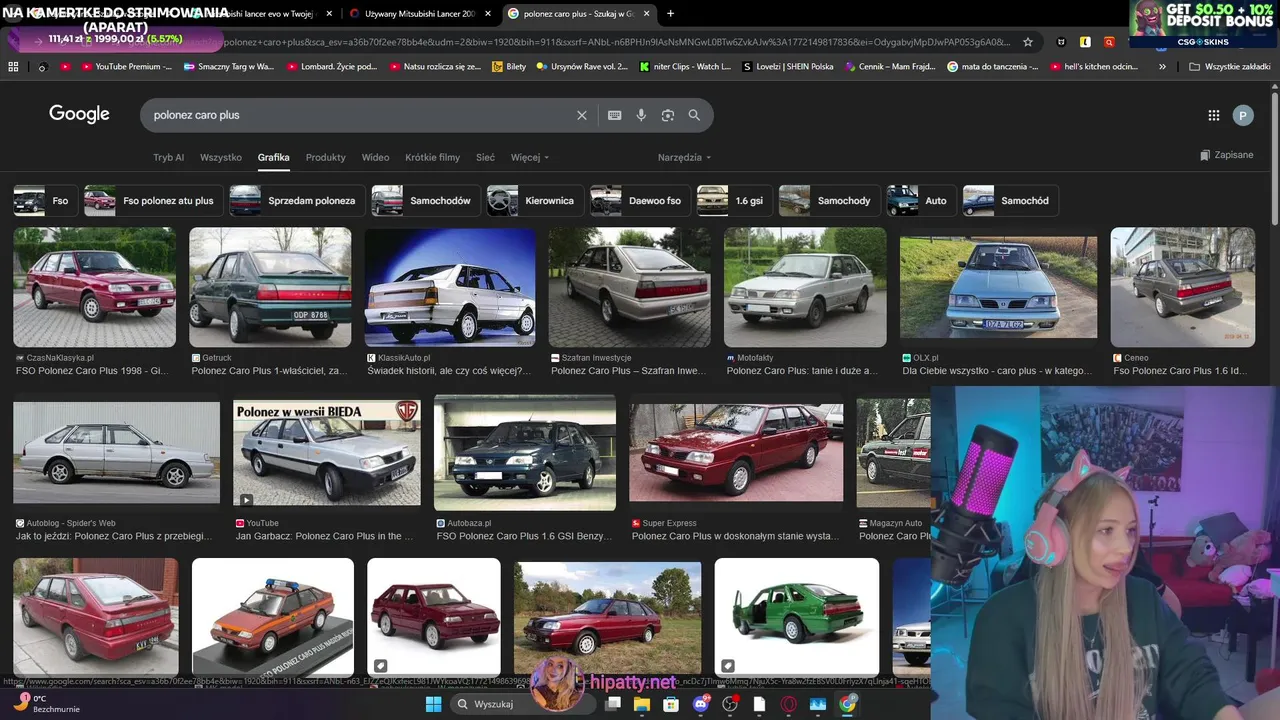
Task: Open the Krótkie filmy tab
Action: pyautogui.click(x=433, y=158)
